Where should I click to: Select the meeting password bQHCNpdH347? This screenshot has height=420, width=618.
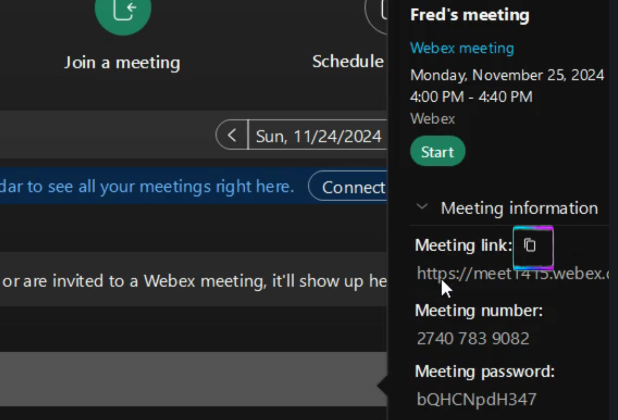477,399
